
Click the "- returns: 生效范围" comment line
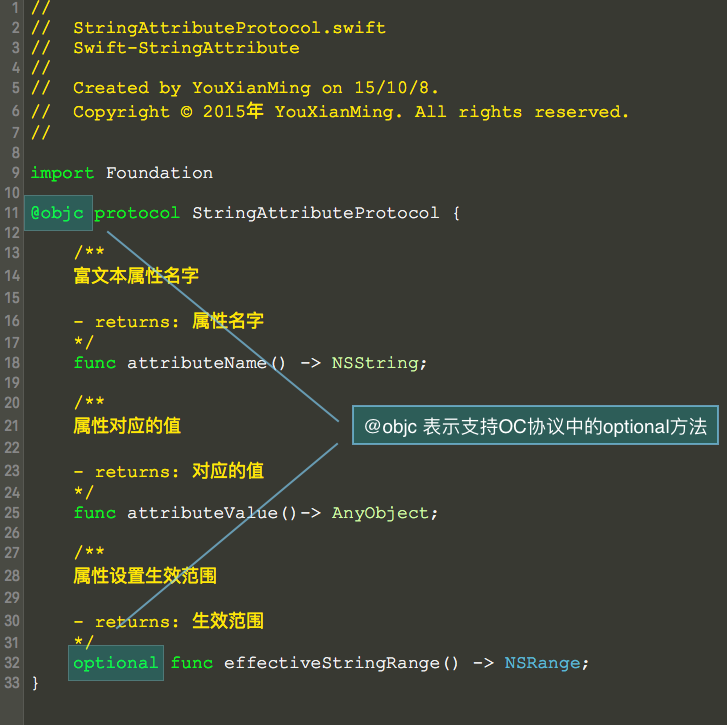point(169,621)
